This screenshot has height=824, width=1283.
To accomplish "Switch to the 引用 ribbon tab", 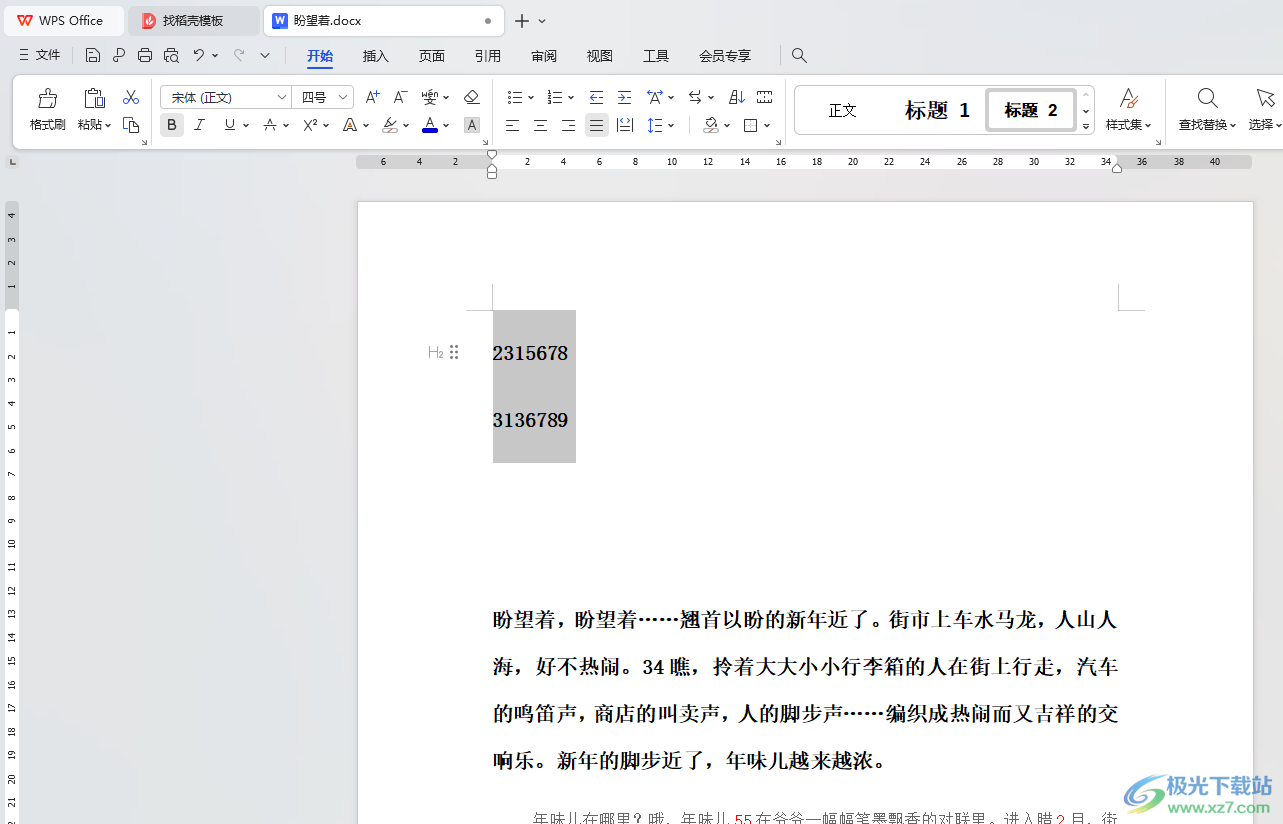I will 488,56.
